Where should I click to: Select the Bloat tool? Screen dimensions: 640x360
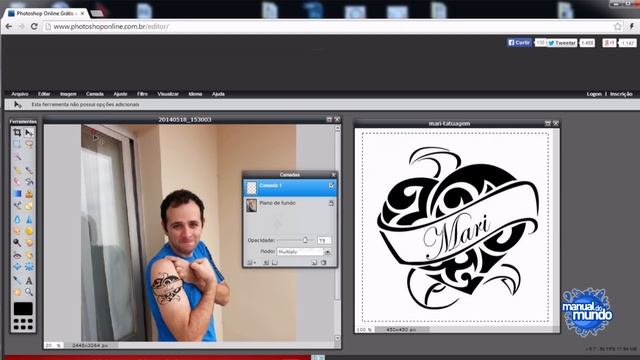(17, 267)
